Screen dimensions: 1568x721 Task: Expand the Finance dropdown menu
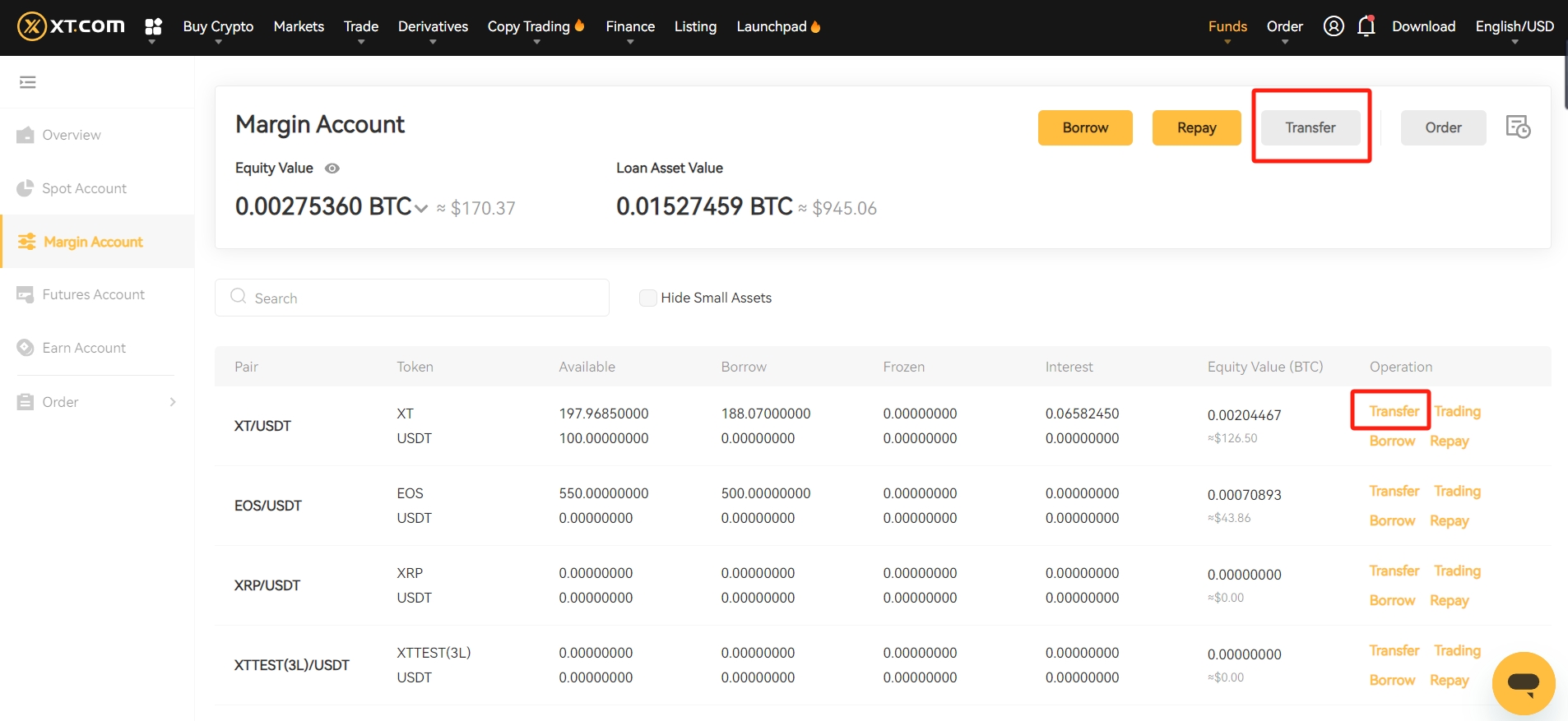coord(630,26)
